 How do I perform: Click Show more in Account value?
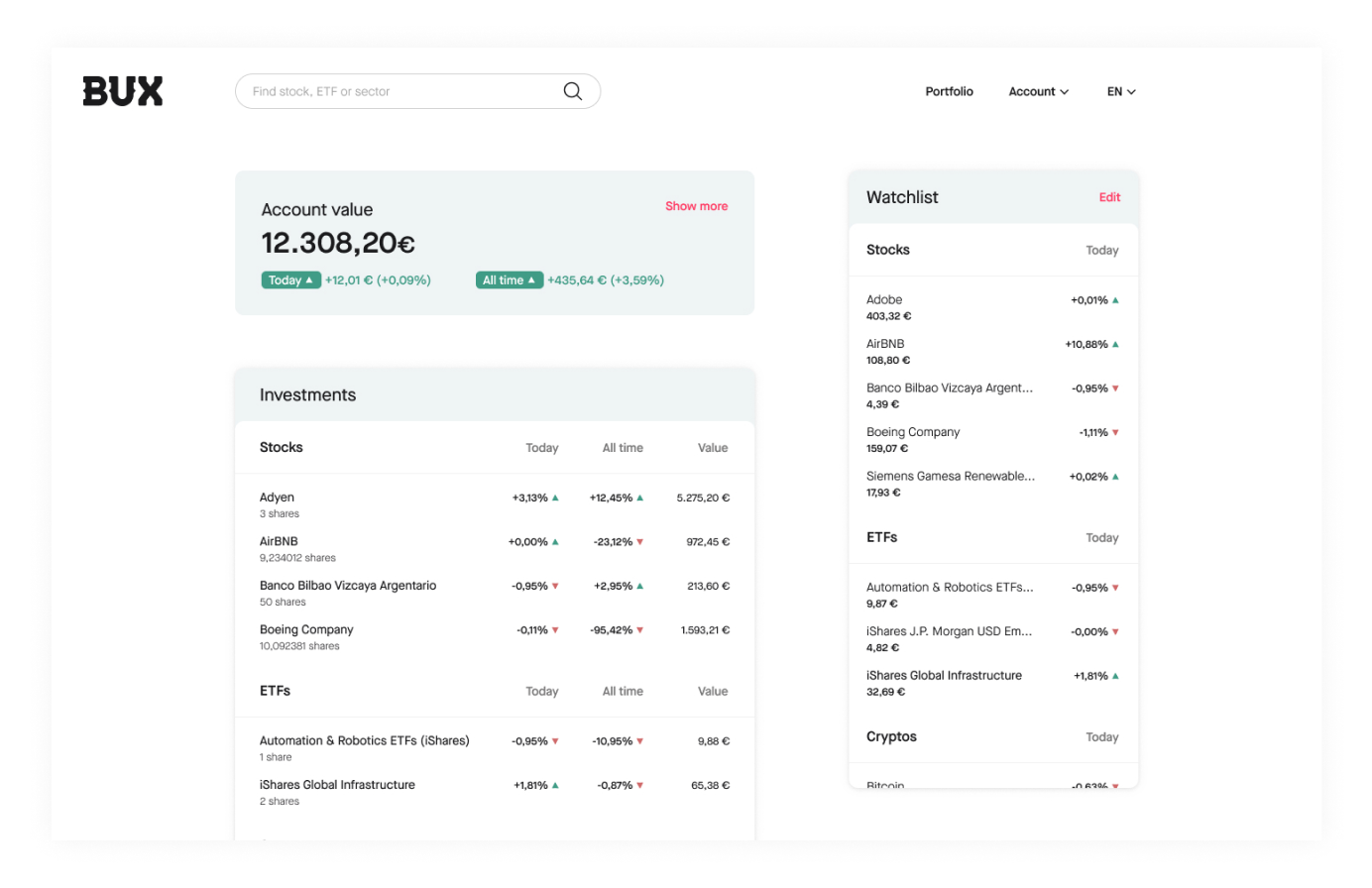click(696, 206)
